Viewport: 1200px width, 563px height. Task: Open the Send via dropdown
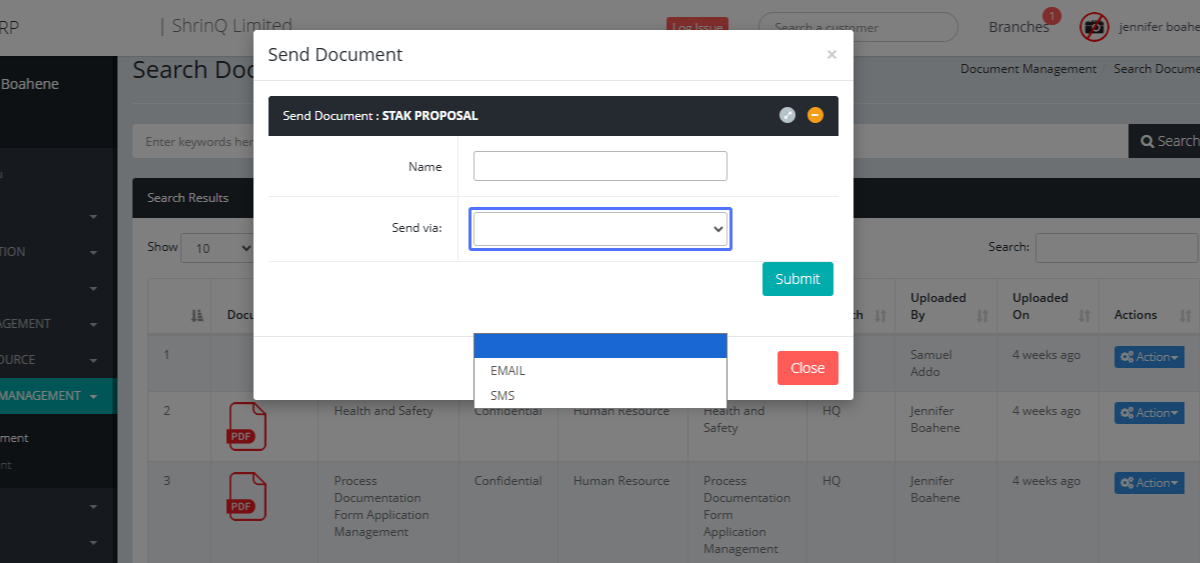[600, 229]
